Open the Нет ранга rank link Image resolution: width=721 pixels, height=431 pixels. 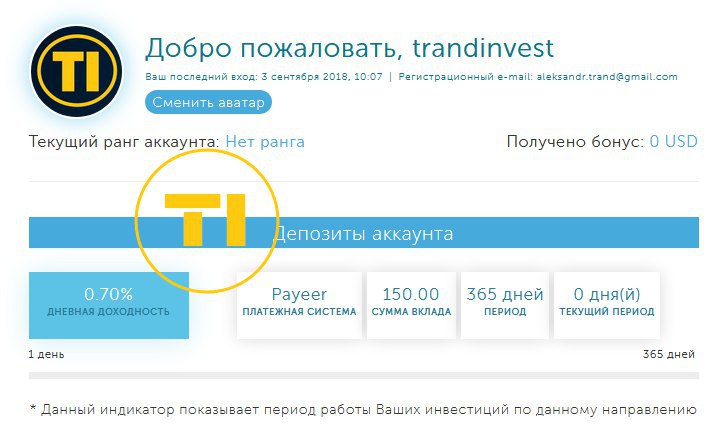pyautogui.click(x=265, y=142)
